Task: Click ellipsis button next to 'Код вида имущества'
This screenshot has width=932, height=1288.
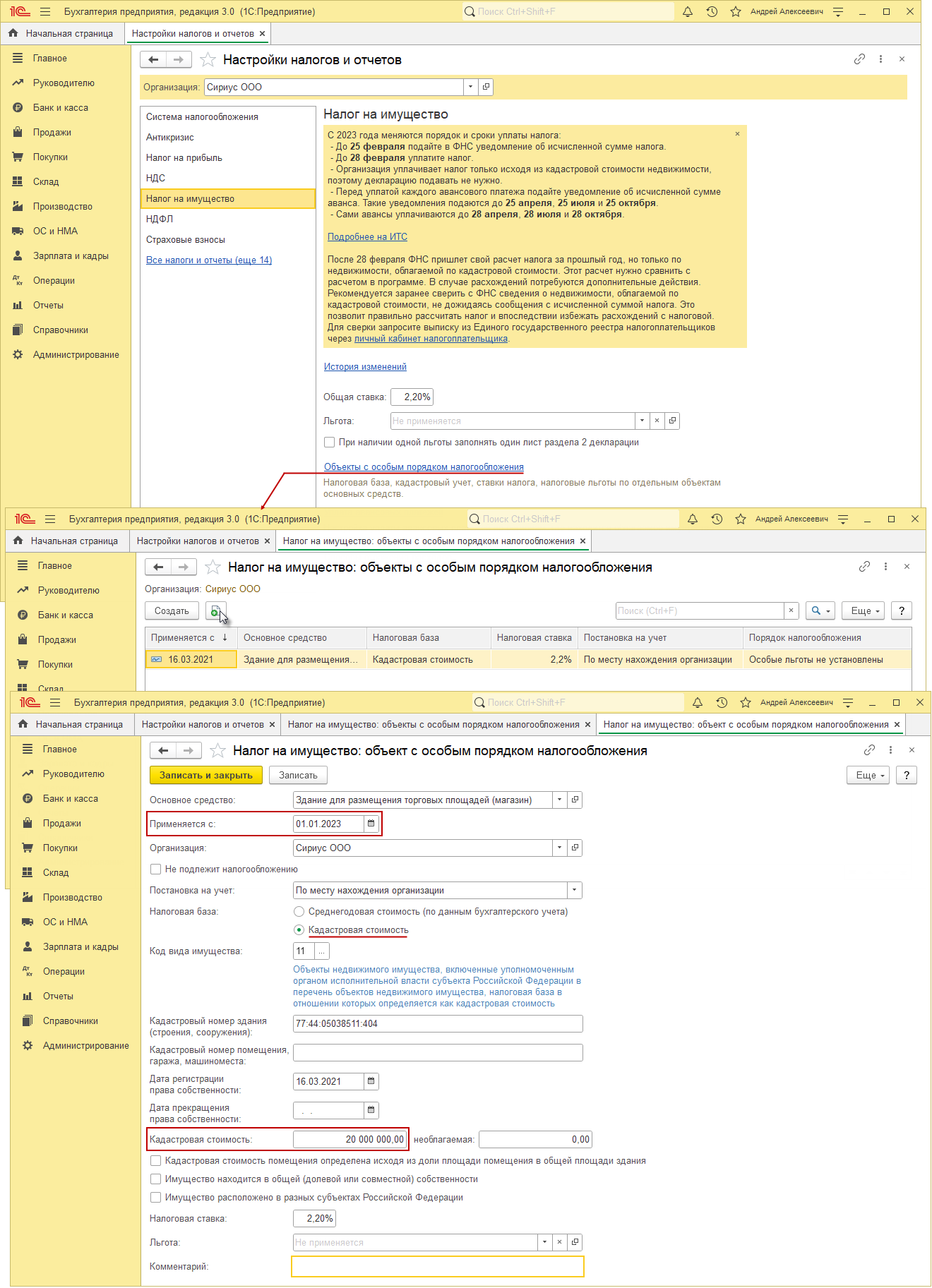Action: pyautogui.click(x=322, y=951)
